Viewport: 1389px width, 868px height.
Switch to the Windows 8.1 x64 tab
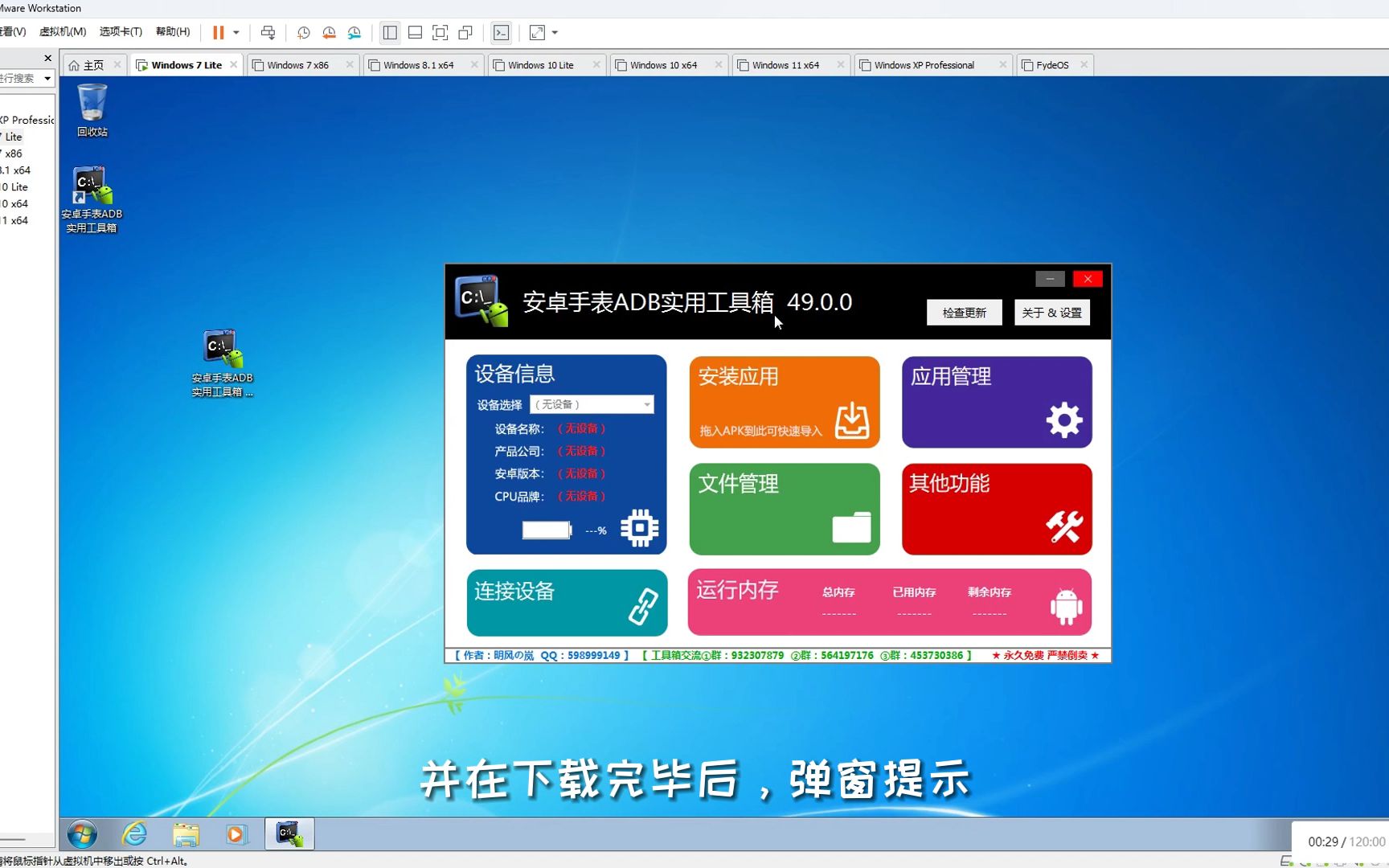(x=418, y=65)
